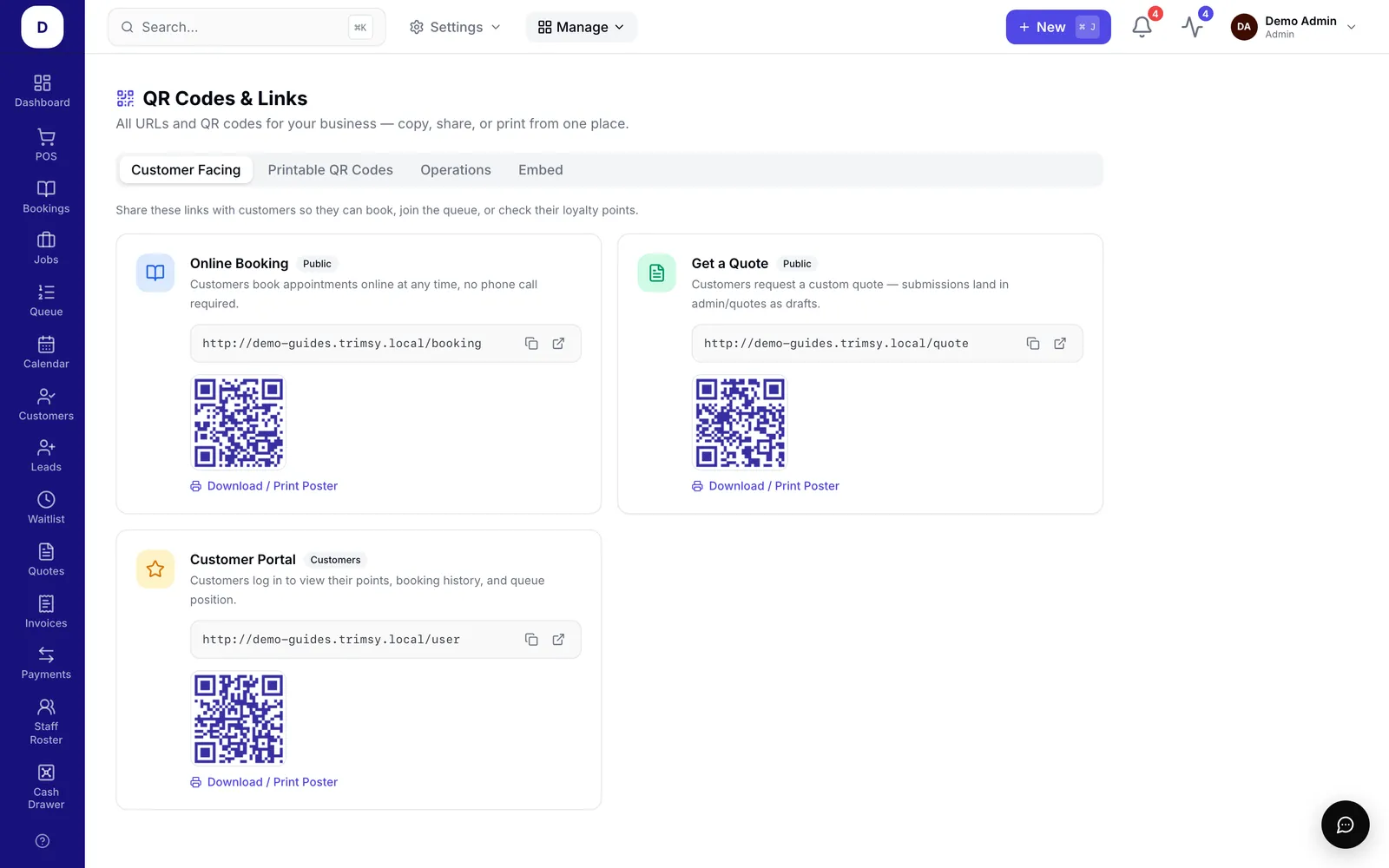This screenshot has width=1389, height=868.
Task: Download poster for Online Booking
Action: (264, 486)
